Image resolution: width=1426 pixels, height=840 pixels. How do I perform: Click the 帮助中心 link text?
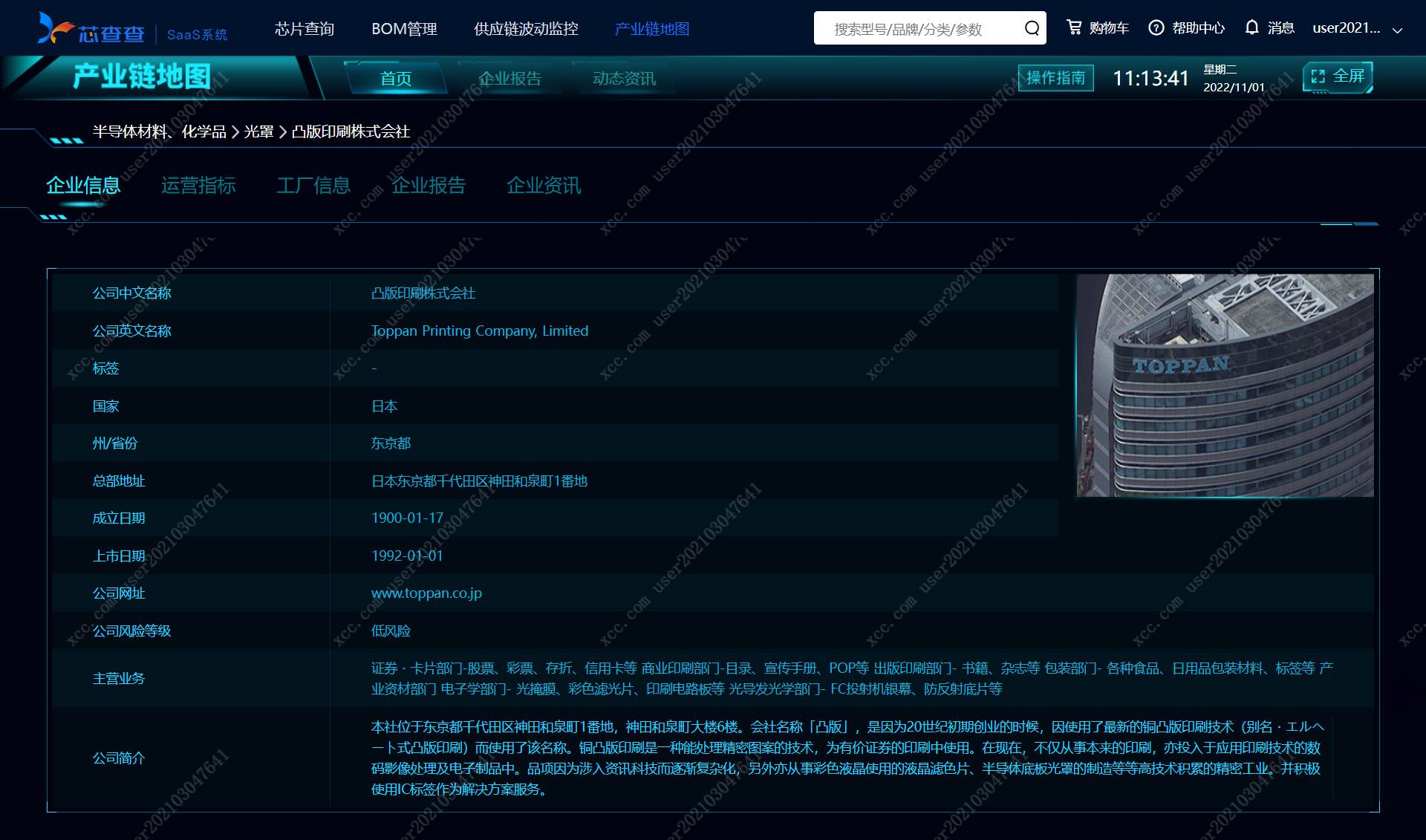click(1198, 28)
